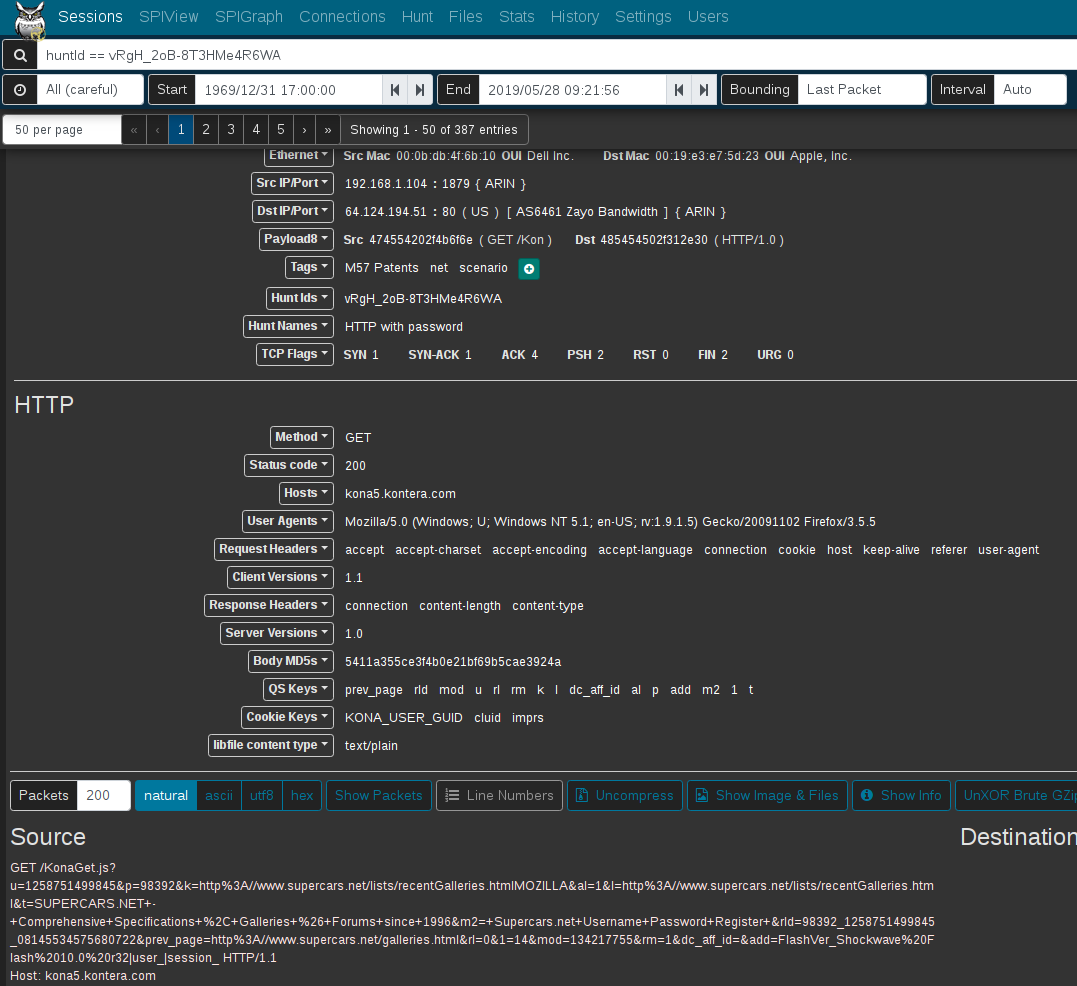Step Start time to previous
This screenshot has height=986, width=1077.
[x=395, y=90]
